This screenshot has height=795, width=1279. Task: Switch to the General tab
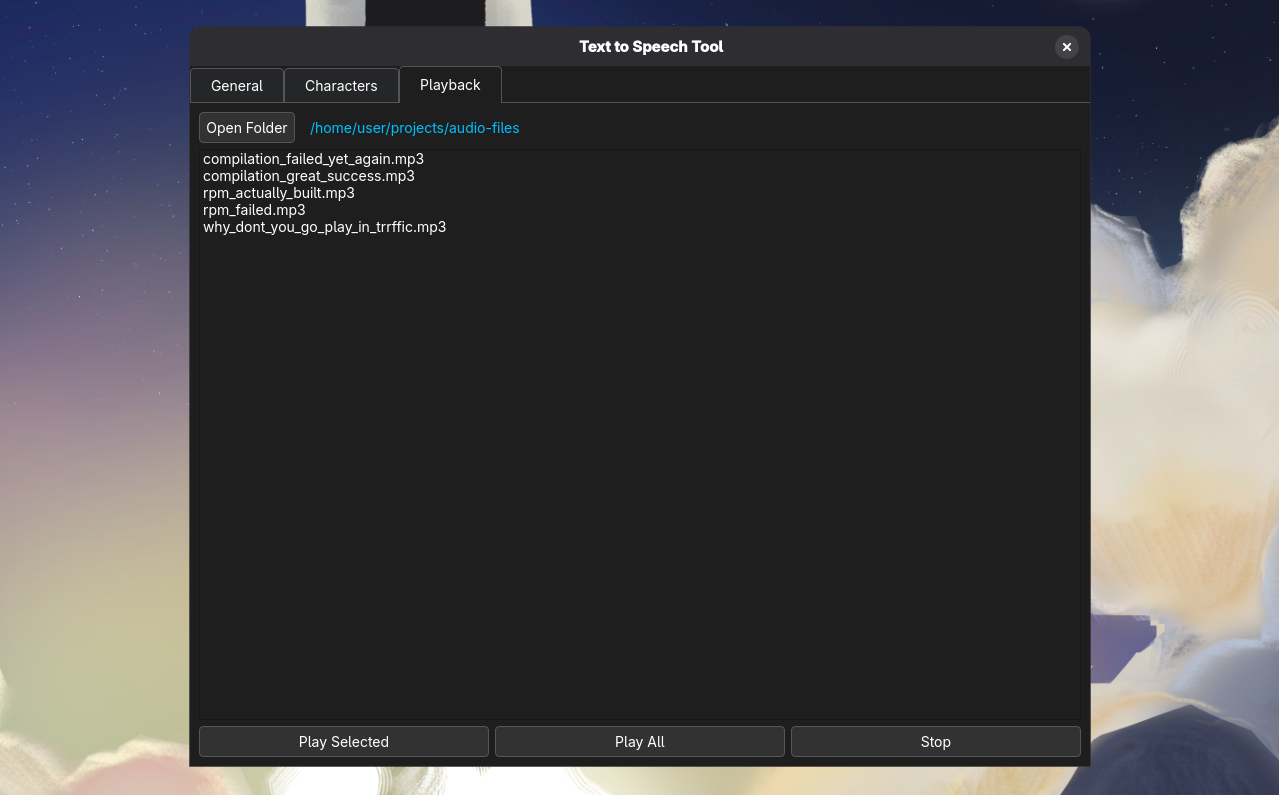tap(236, 86)
